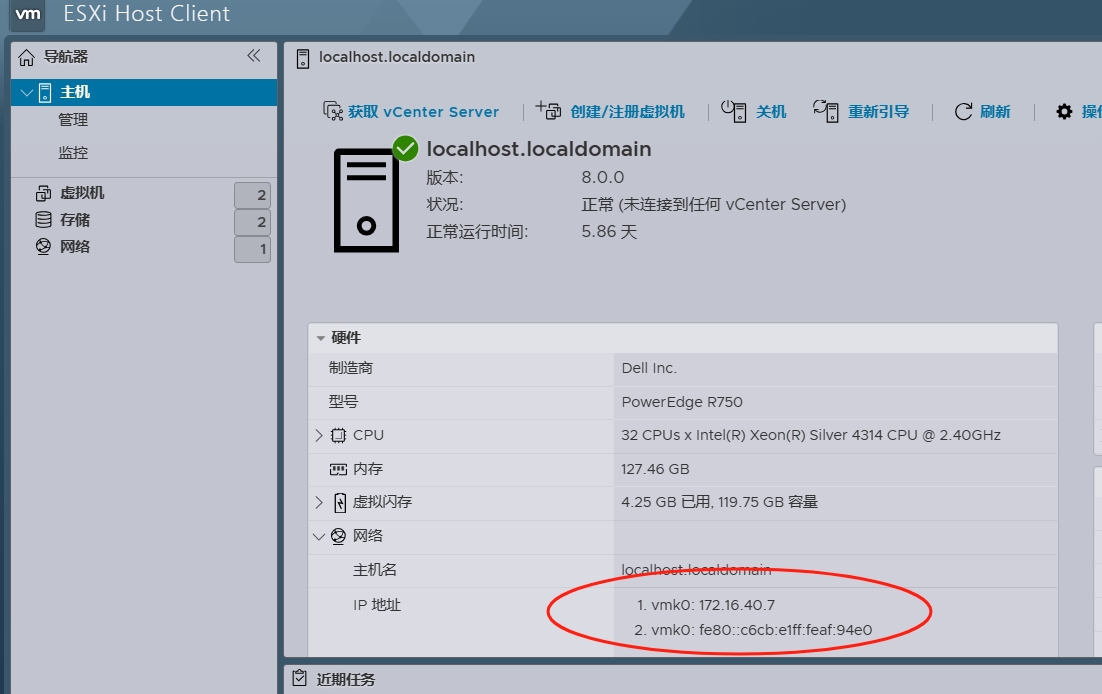This screenshot has width=1102, height=694.
Task: Click 创建/注册虚拟机 button
Action: coord(627,112)
